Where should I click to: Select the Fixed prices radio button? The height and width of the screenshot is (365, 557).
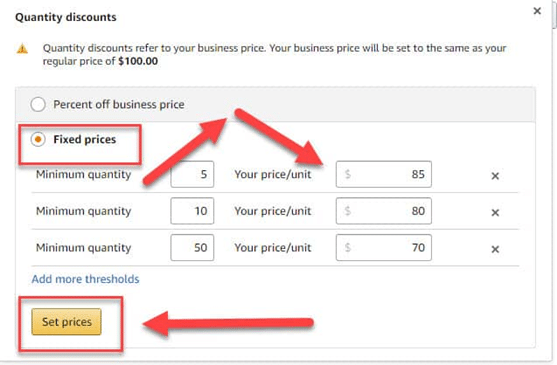point(38,139)
